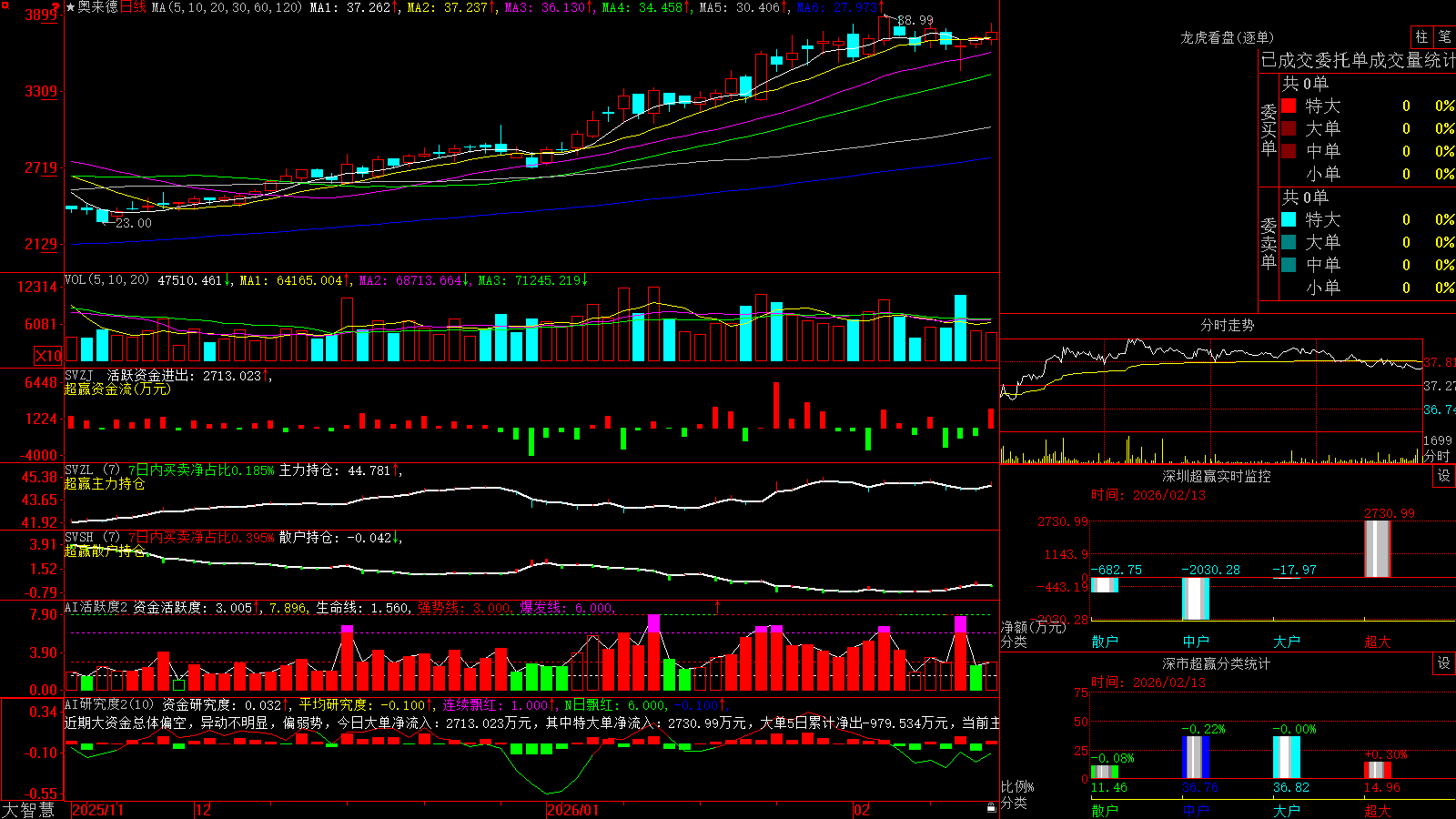Click the red 特大 buy-order swatch
This screenshot has height=819, width=1456.
click(x=1289, y=106)
